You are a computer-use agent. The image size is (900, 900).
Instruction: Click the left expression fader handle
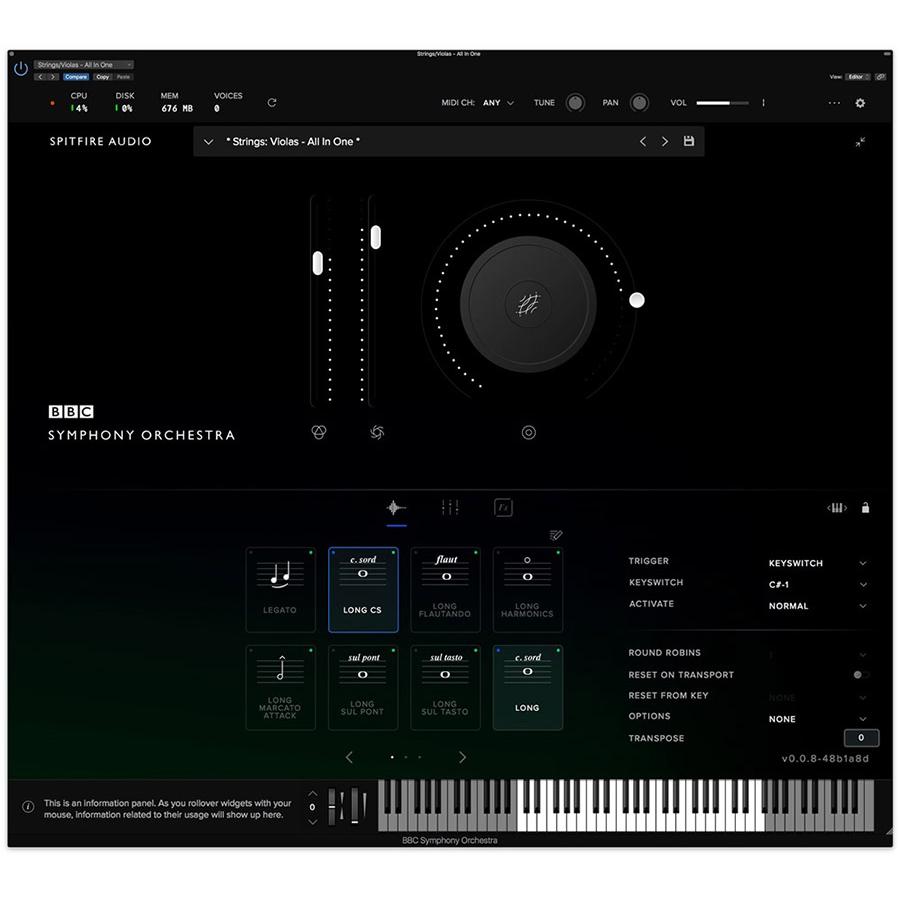coord(317,263)
